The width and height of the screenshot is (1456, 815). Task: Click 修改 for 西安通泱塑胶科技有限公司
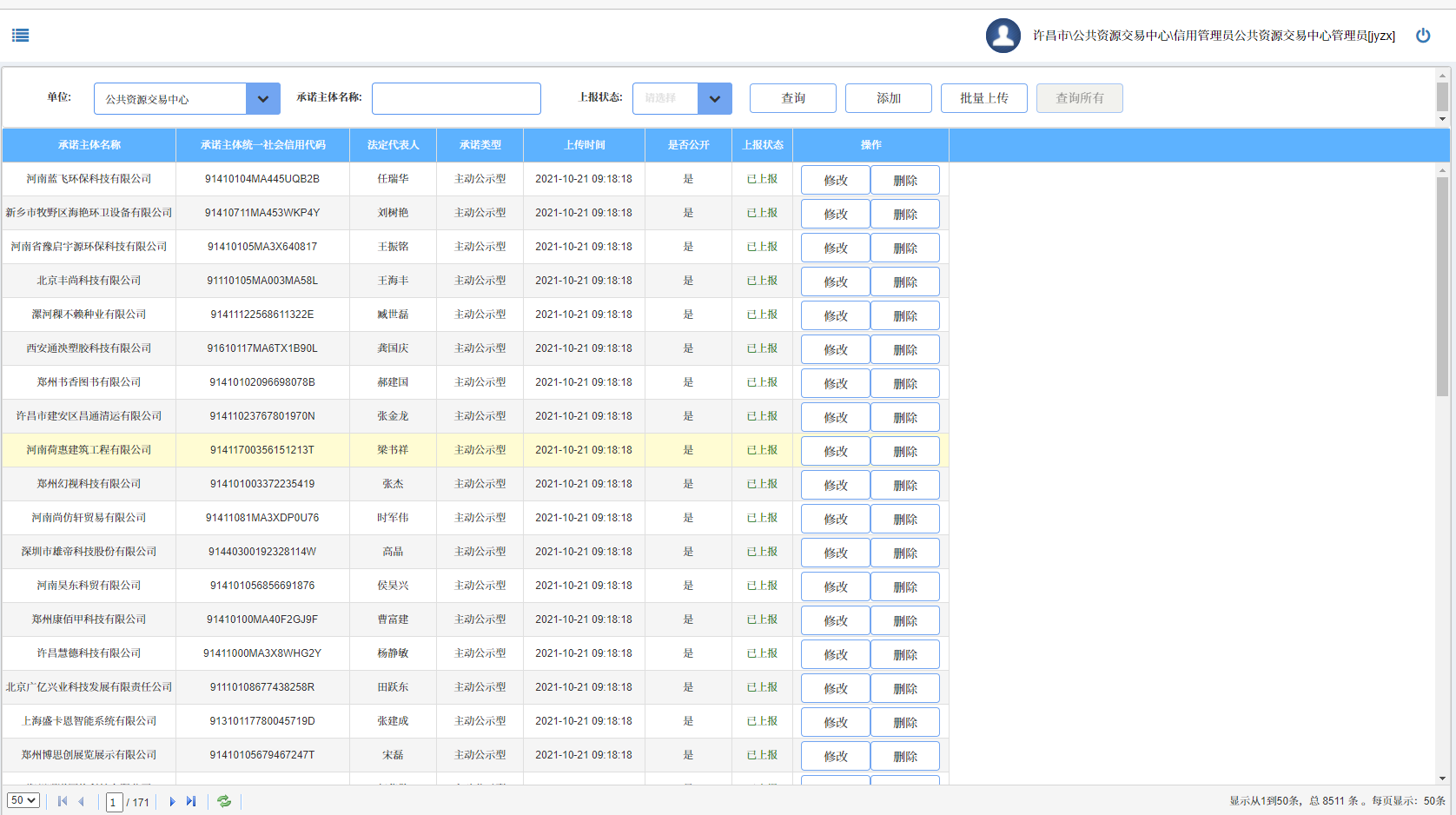[836, 349]
